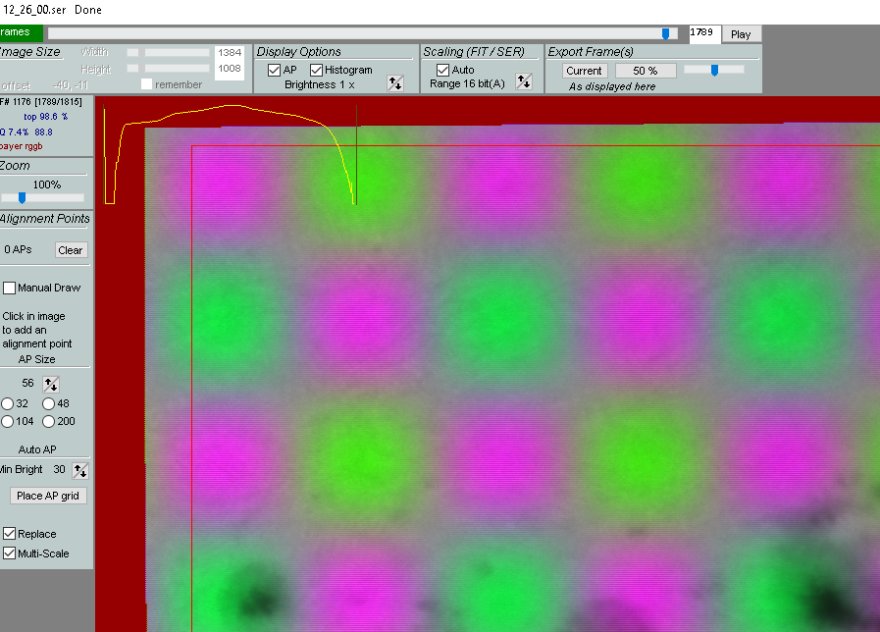Viewport: 880px width, 632px height.
Task: Disable the Multi-Scale checkbox
Action: [10, 553]
